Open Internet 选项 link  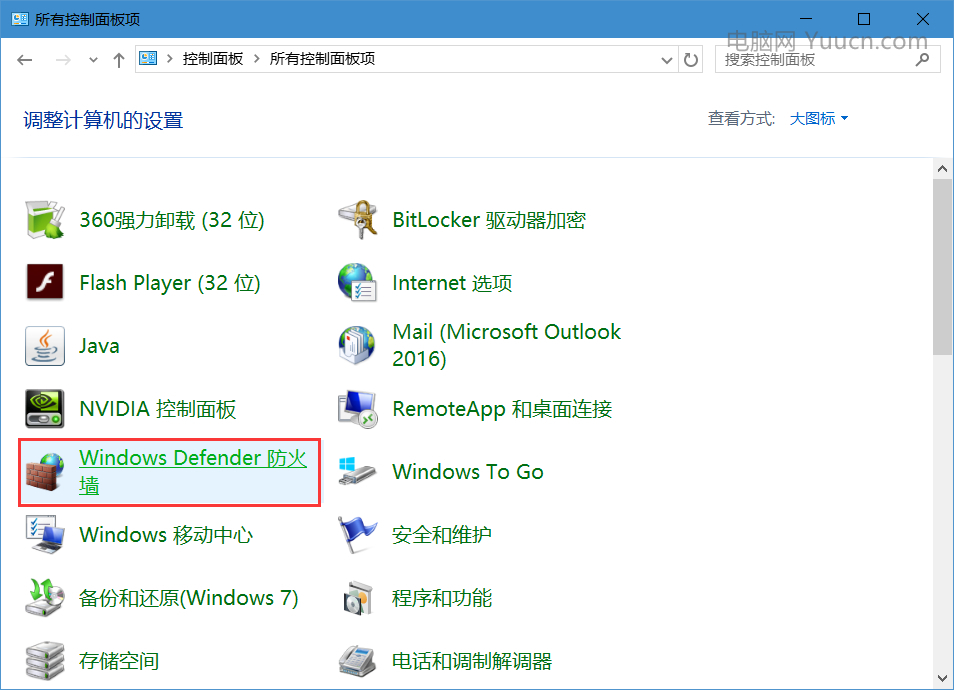click(x=452, y=283)
